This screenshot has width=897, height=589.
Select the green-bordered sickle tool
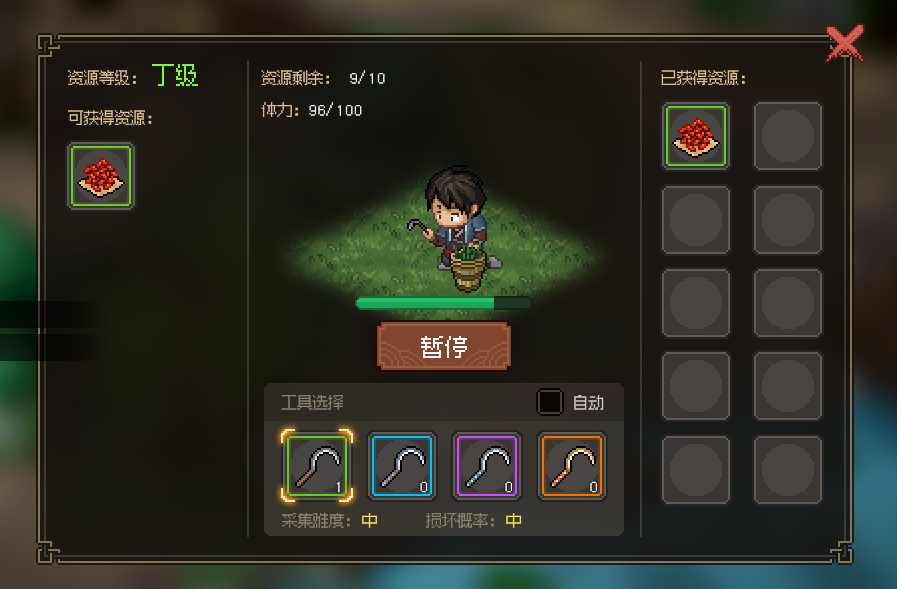[x=317, y=465]
